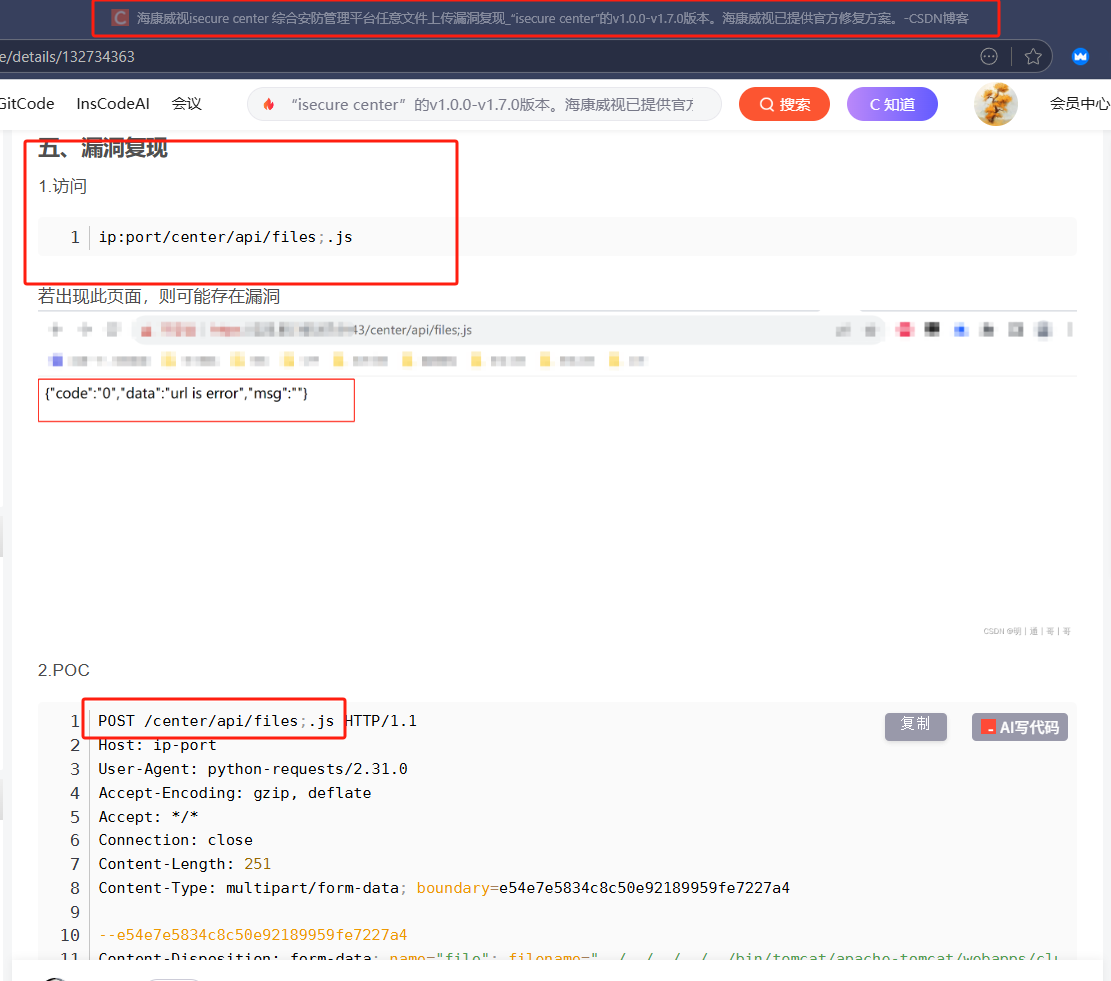1111x981 pixels.
Task: Click the Accept: */* line
Action: pyautogui.click(x=148, y=817)
